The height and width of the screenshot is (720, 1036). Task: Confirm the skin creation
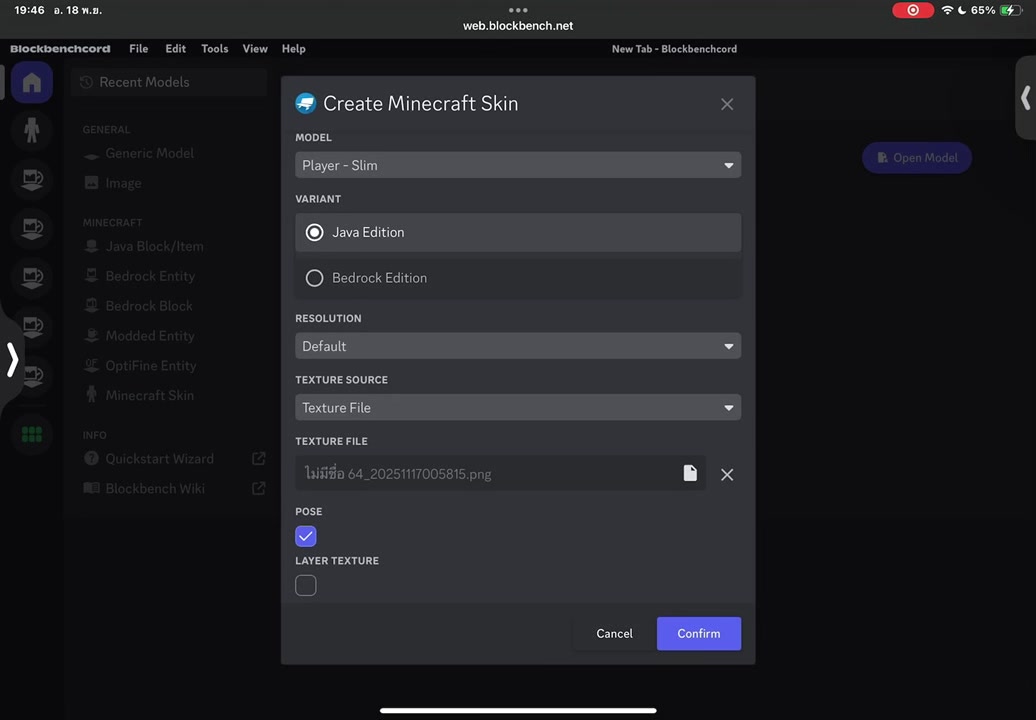point(698,633)
